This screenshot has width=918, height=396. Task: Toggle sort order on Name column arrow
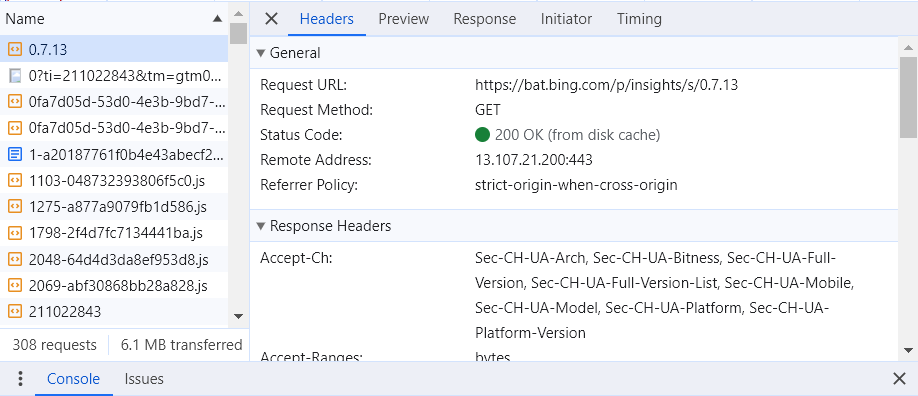point(218,19)
